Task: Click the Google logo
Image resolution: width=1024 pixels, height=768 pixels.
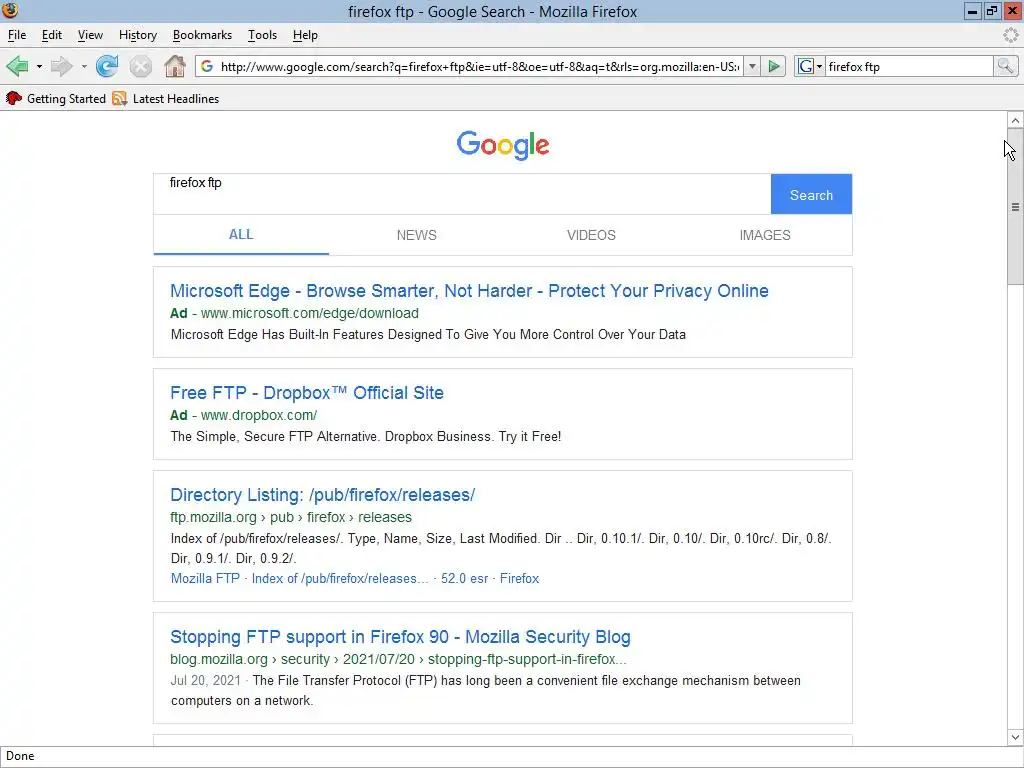Action: 503,145
